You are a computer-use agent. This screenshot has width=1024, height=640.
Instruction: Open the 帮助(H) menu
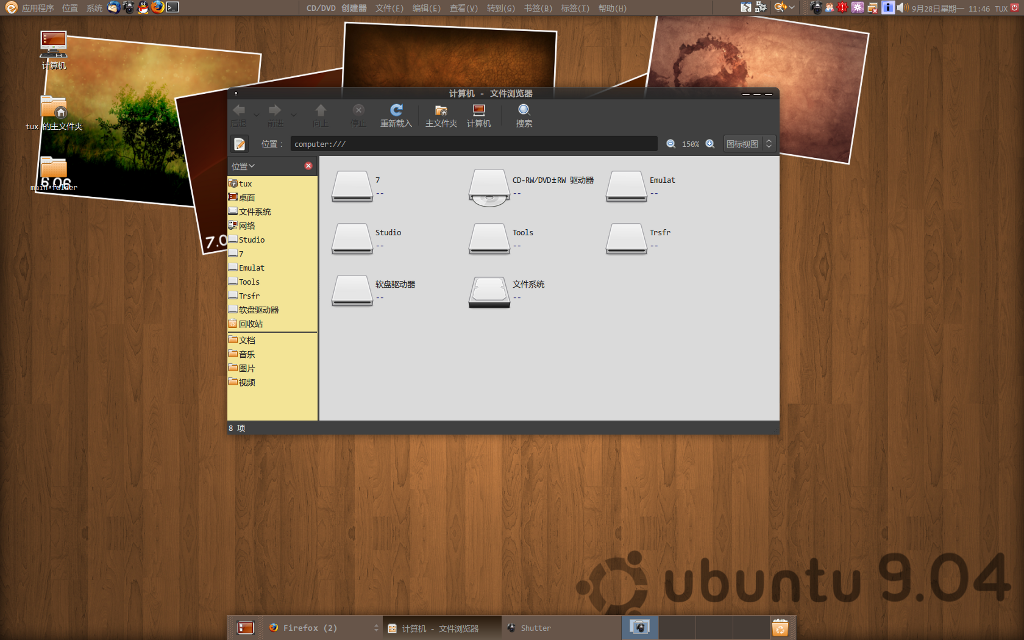coord(612,8)
